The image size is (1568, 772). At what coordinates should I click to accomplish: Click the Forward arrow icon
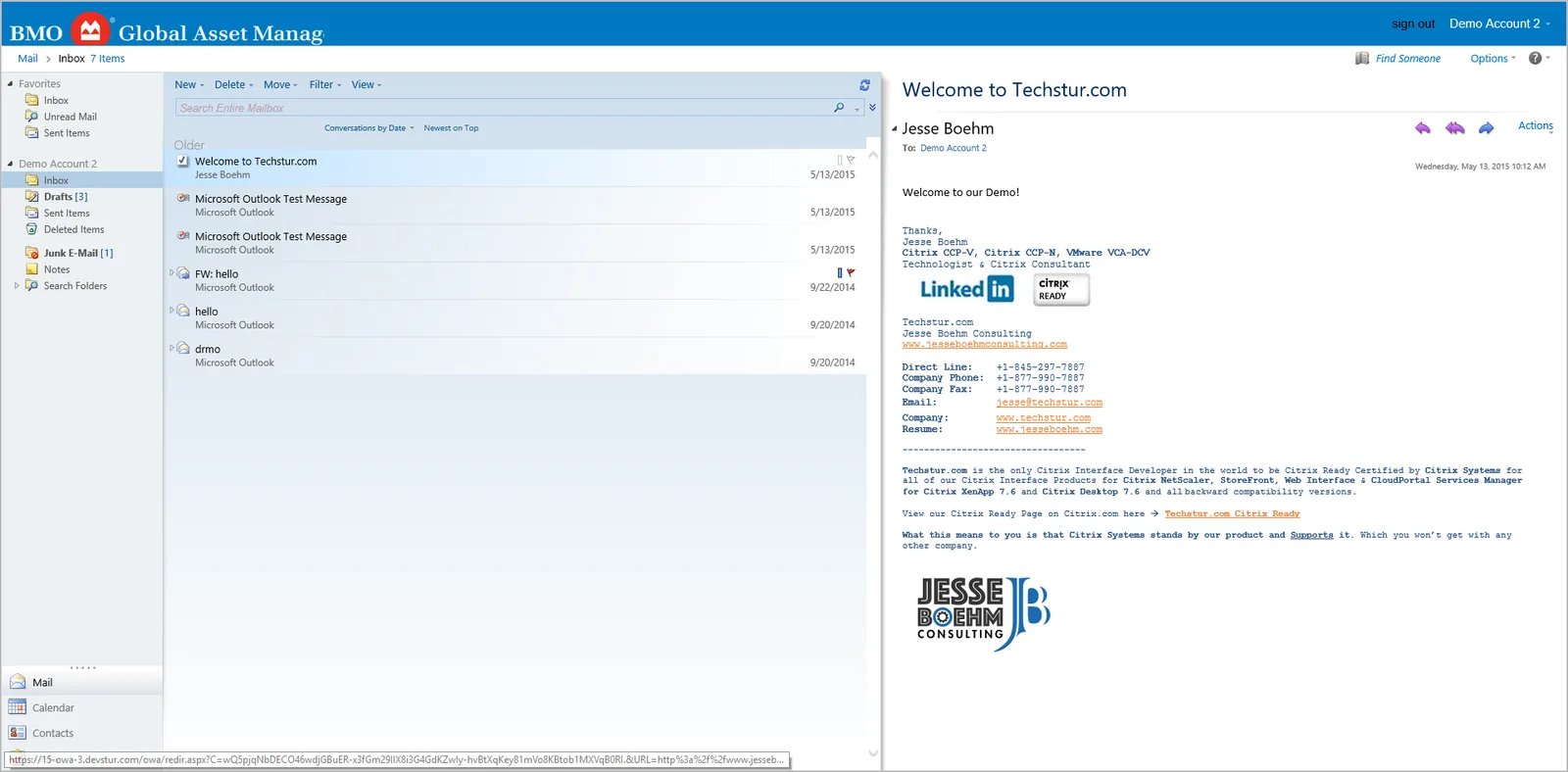[x=1487, y=128]
